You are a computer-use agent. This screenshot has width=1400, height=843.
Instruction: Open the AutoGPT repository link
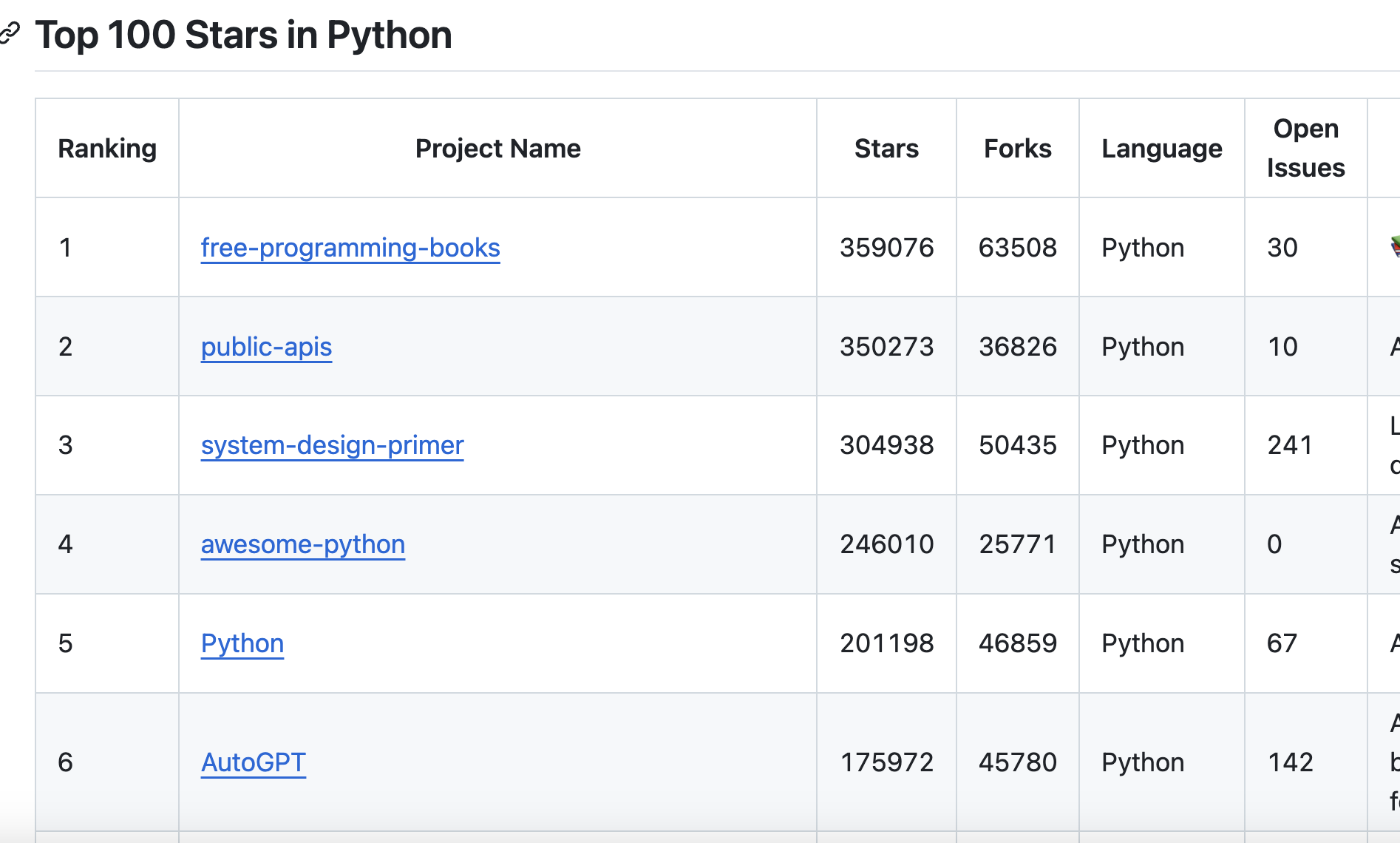click(254, 762)
